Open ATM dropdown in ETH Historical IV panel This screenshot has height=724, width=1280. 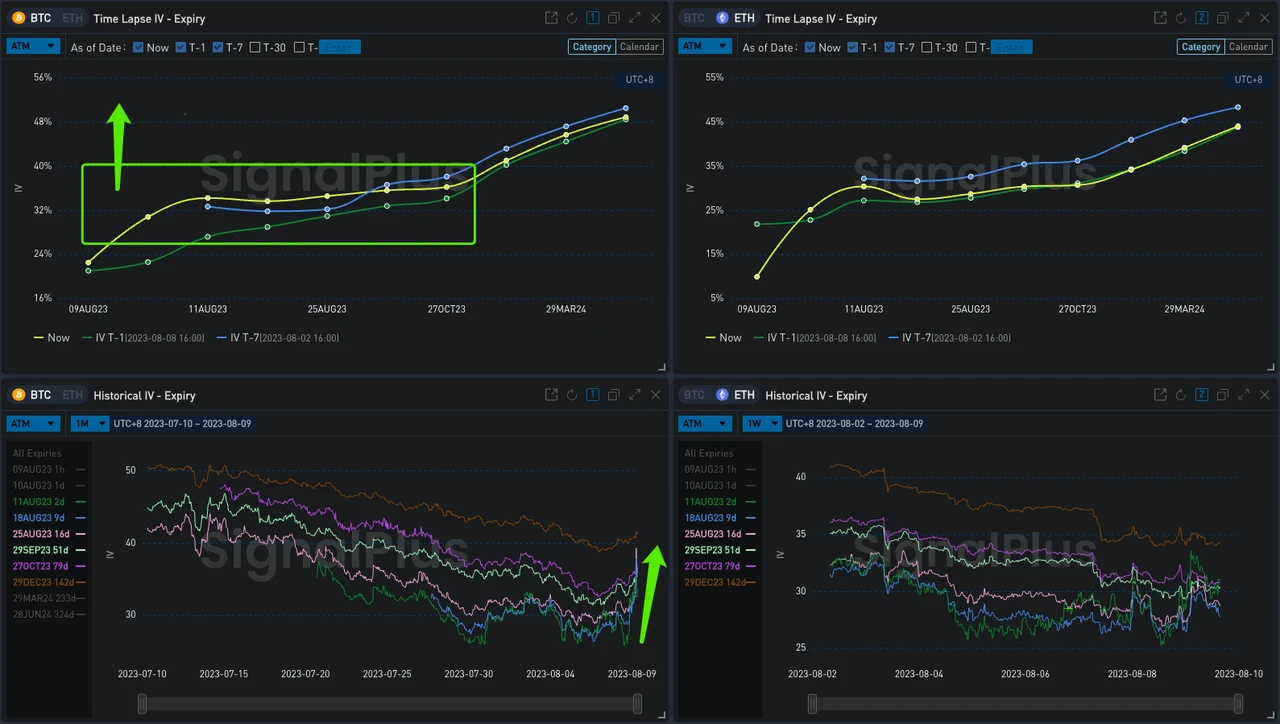pyautogui.click(x=705, y=423)
